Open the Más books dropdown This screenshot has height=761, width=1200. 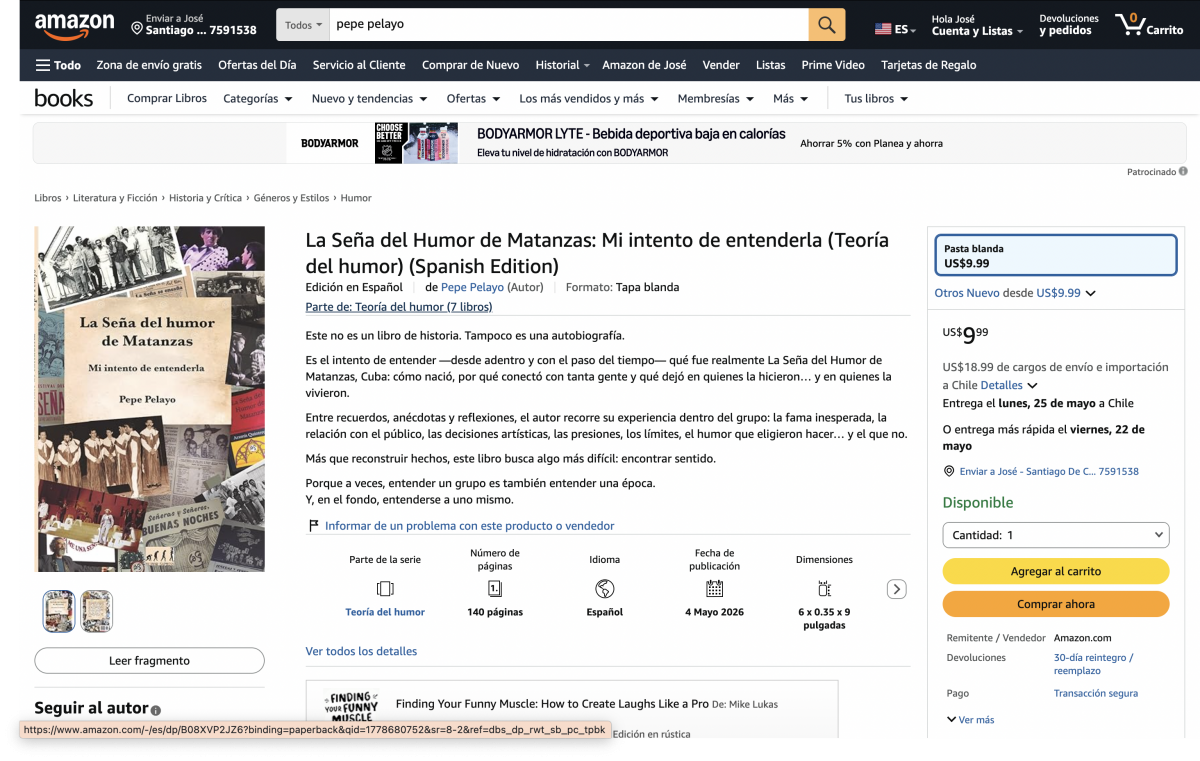tap(790, 99)
